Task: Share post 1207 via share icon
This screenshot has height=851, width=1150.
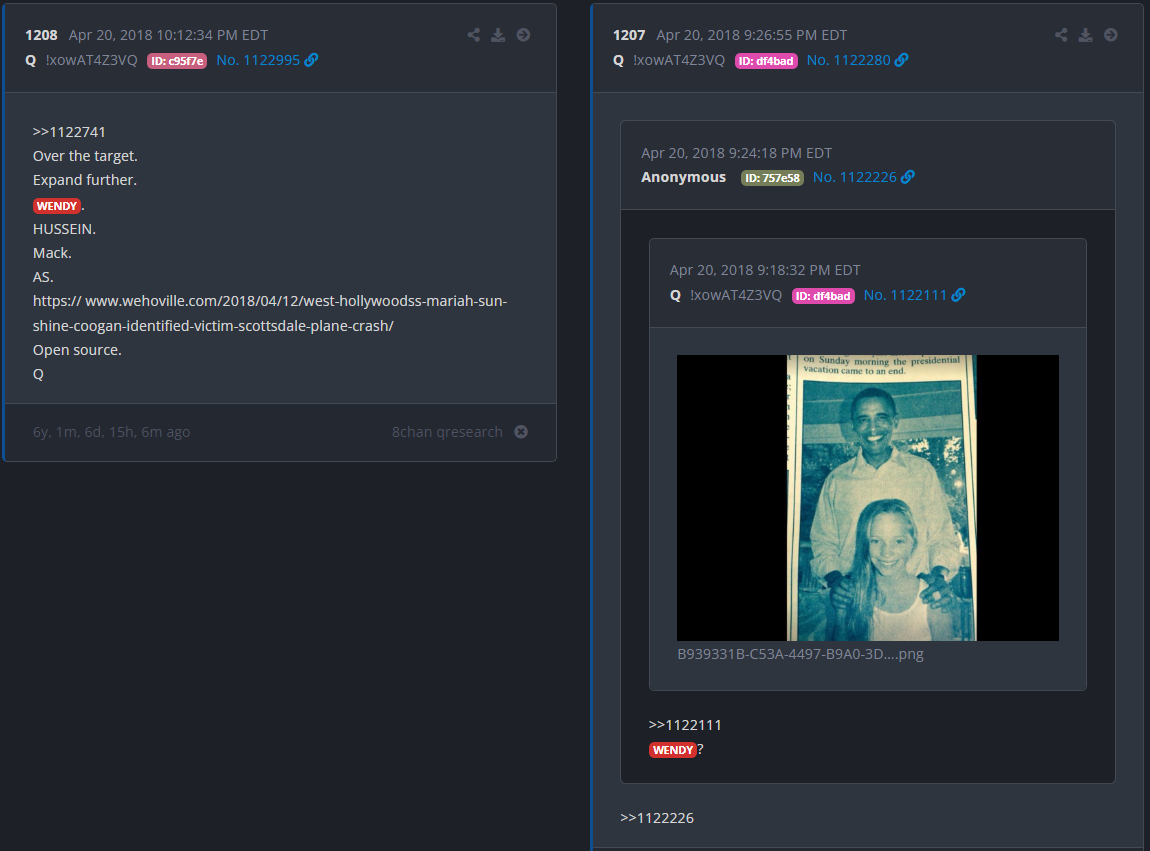Action: (1061, 35)
